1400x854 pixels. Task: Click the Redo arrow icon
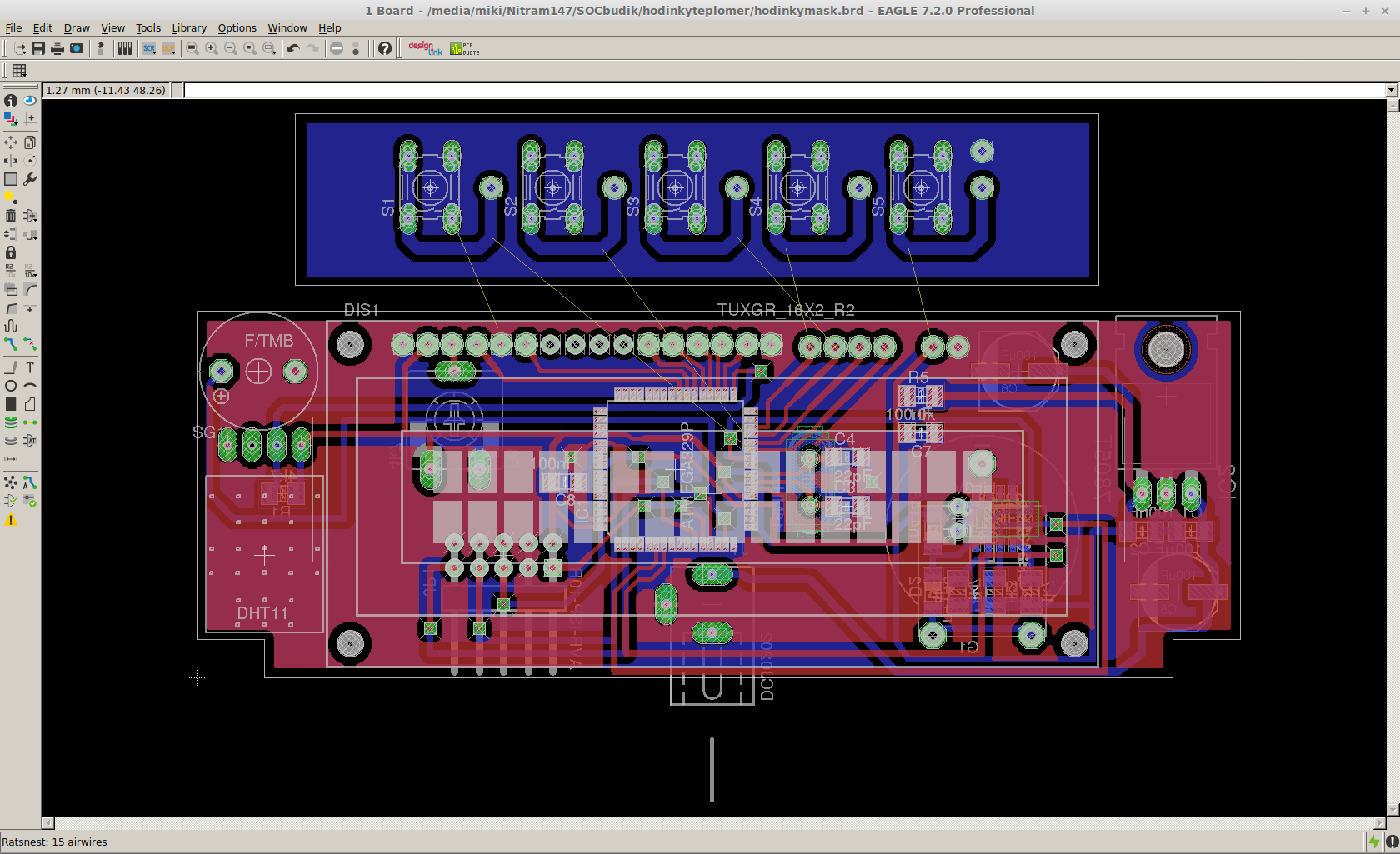coord(312,48)
